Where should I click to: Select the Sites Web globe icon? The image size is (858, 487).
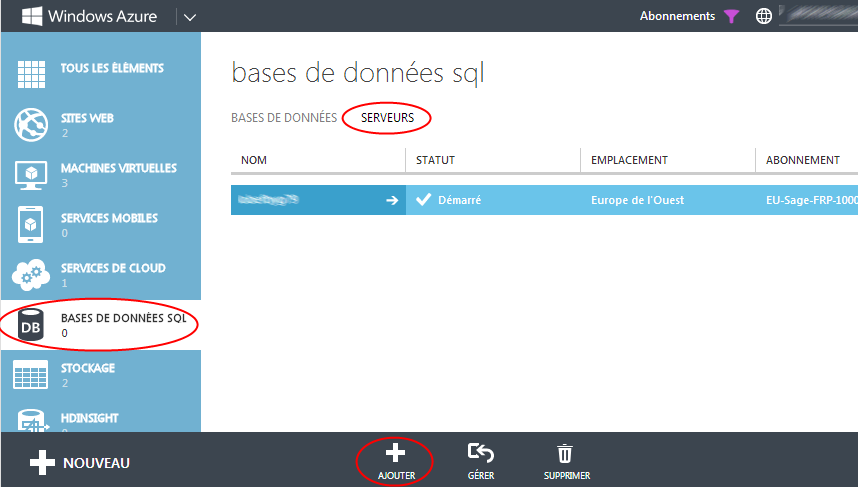click(x=31, y=124)
